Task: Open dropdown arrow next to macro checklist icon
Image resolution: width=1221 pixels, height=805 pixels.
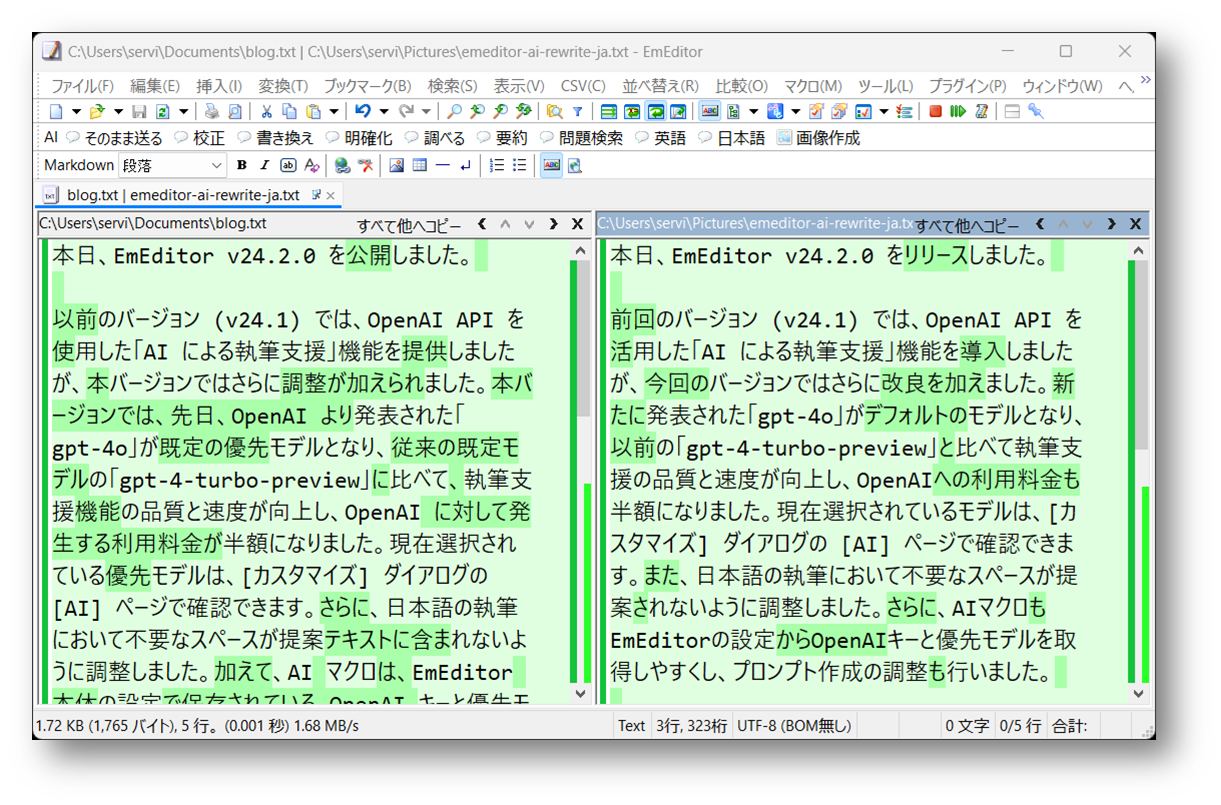Action: pyautogui.click(x=883, y=112)
